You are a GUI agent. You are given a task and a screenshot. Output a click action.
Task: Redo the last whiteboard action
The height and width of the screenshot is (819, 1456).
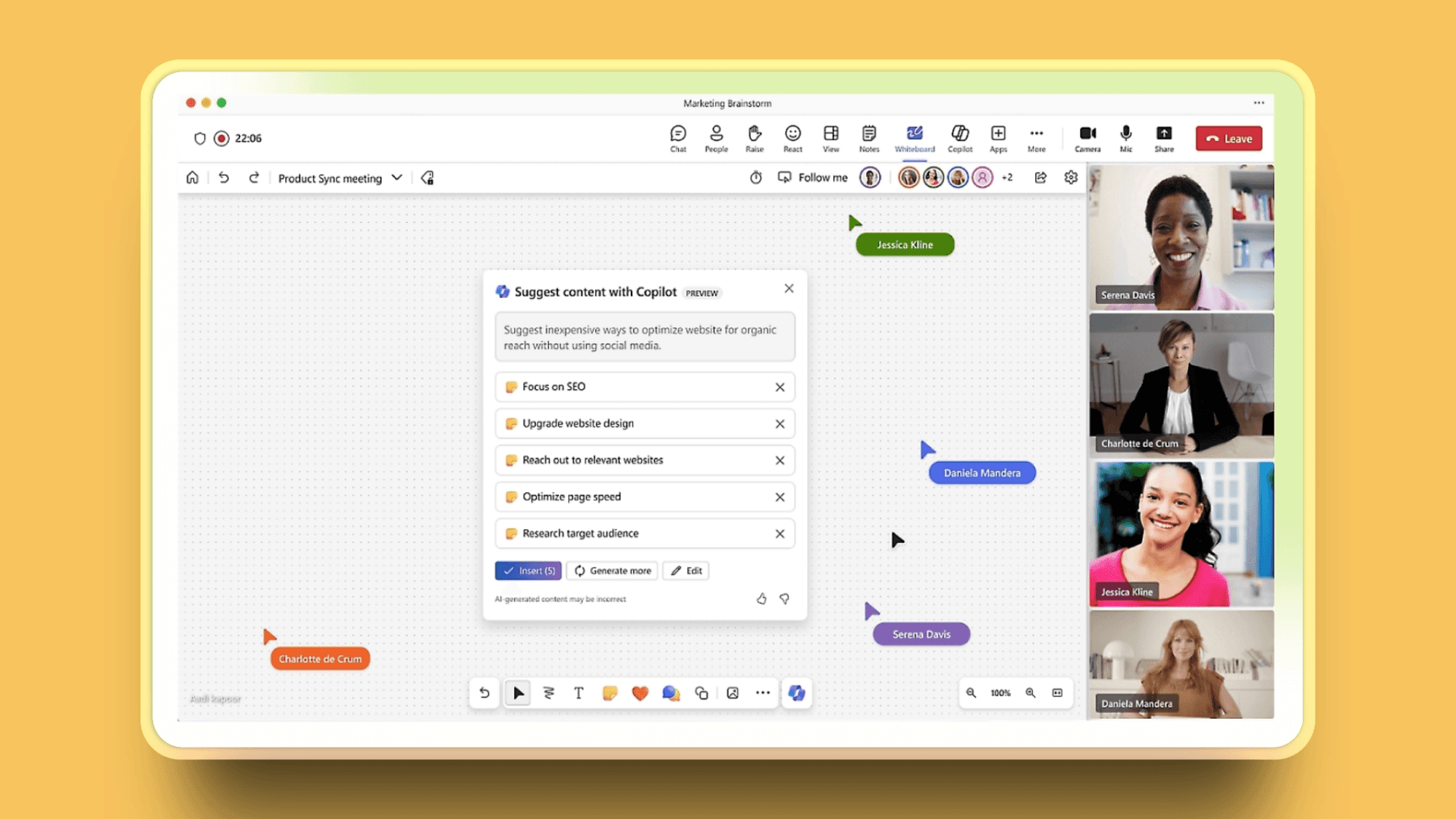point(254,177)
